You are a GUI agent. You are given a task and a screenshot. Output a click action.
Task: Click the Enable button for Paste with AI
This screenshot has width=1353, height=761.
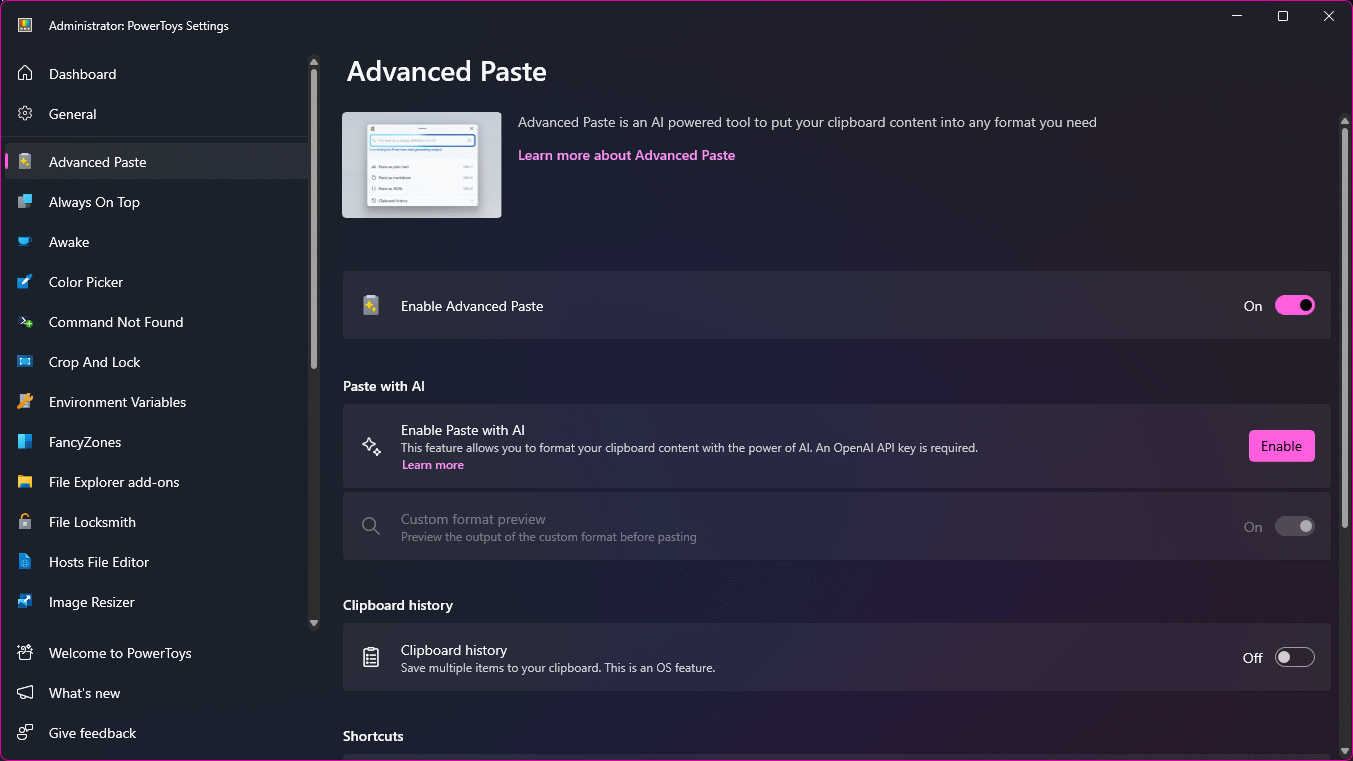(1281, 446)
